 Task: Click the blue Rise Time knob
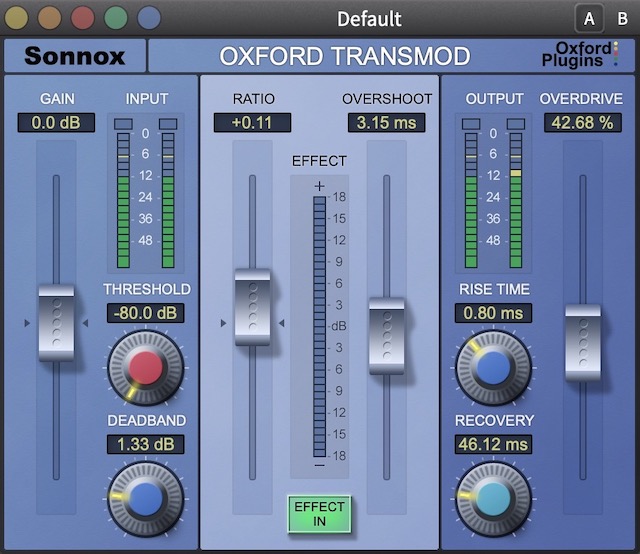(493, 367)
